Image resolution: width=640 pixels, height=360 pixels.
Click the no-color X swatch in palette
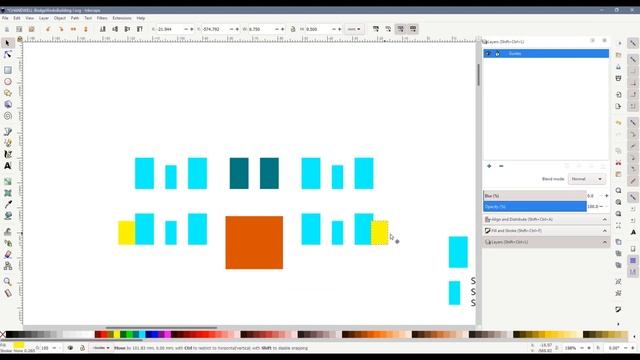3,335
